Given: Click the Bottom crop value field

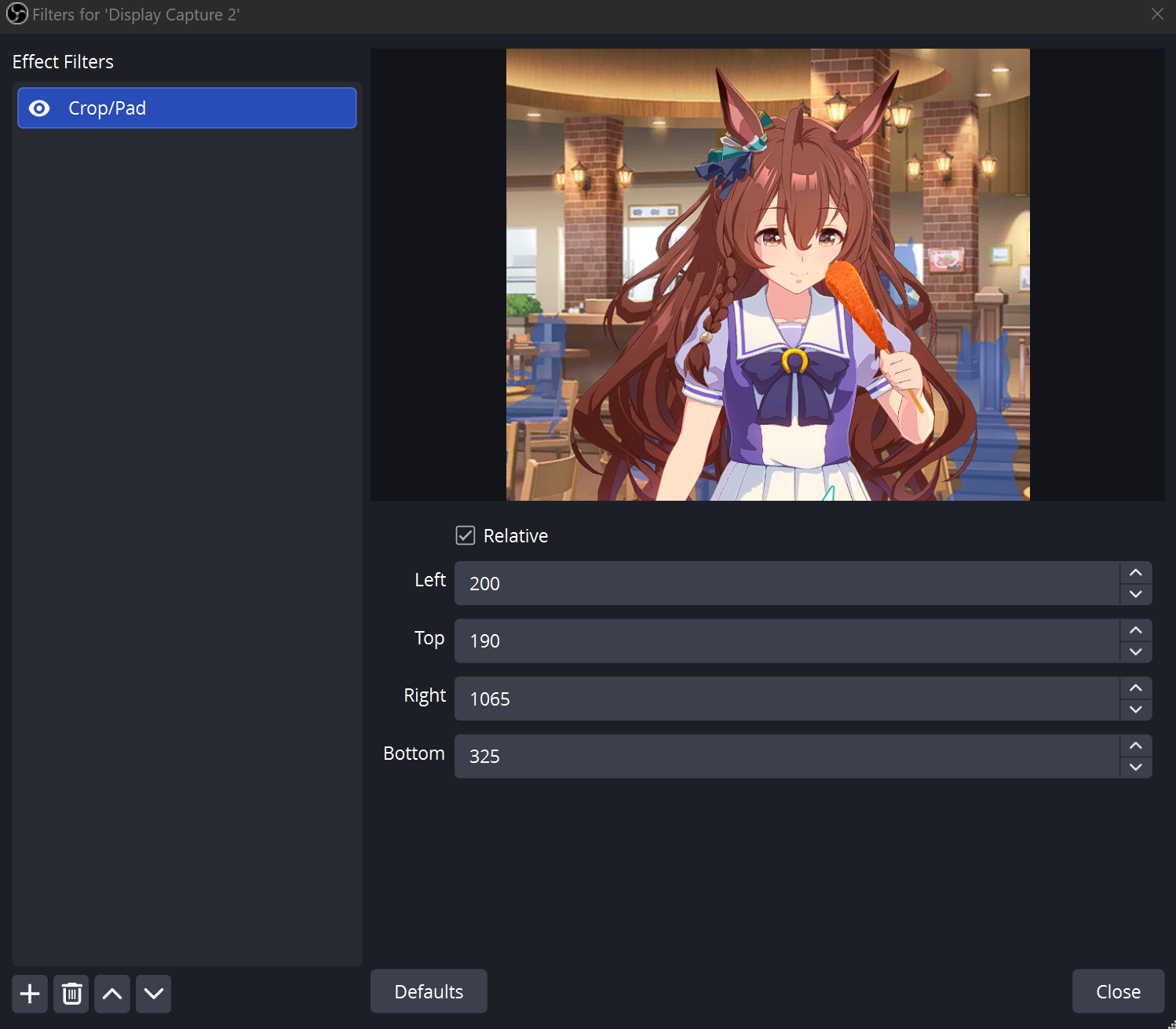Looking at the screenshot, I should pos(787,756).
